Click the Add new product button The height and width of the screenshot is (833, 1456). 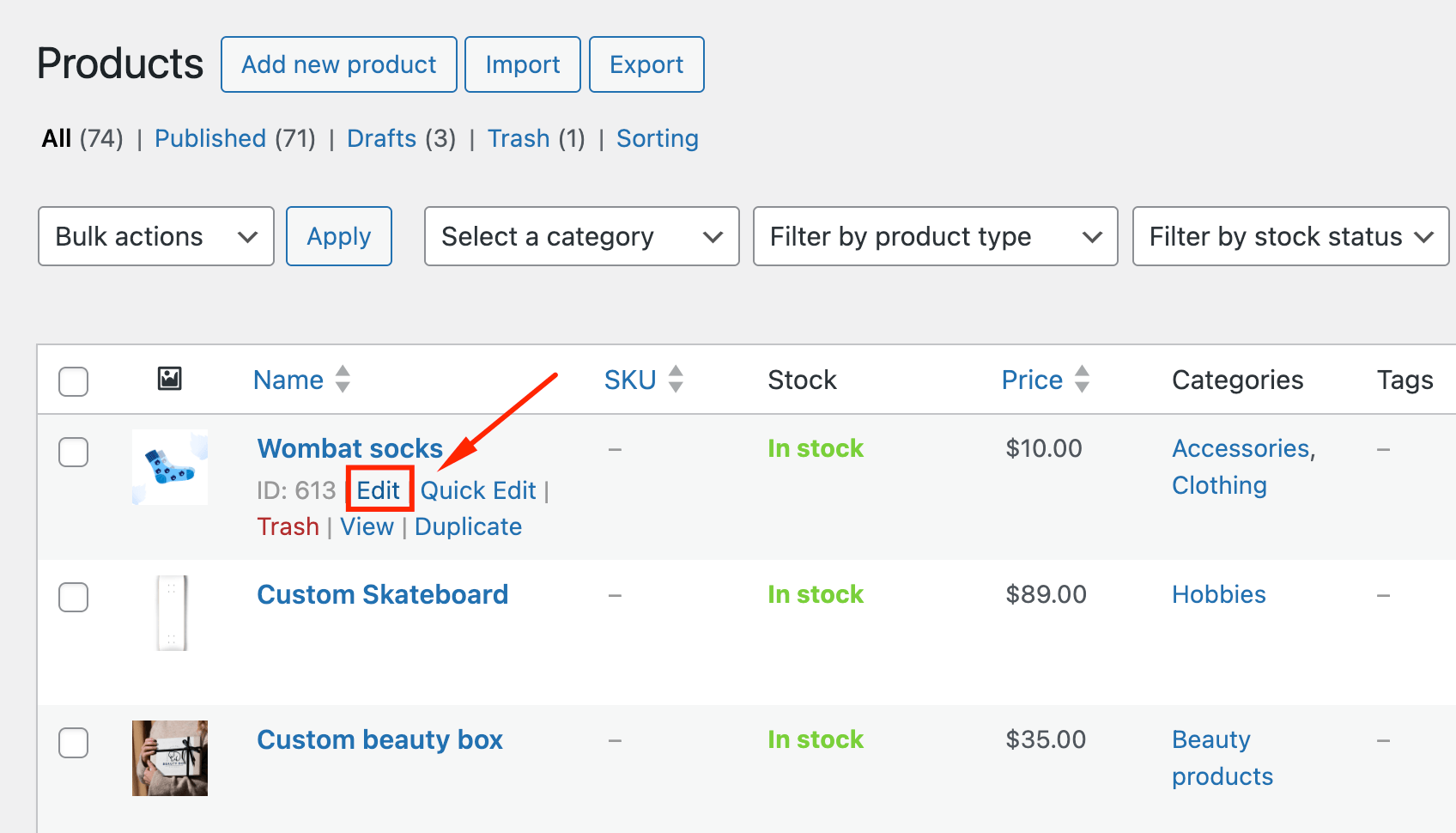click(338, 64)
